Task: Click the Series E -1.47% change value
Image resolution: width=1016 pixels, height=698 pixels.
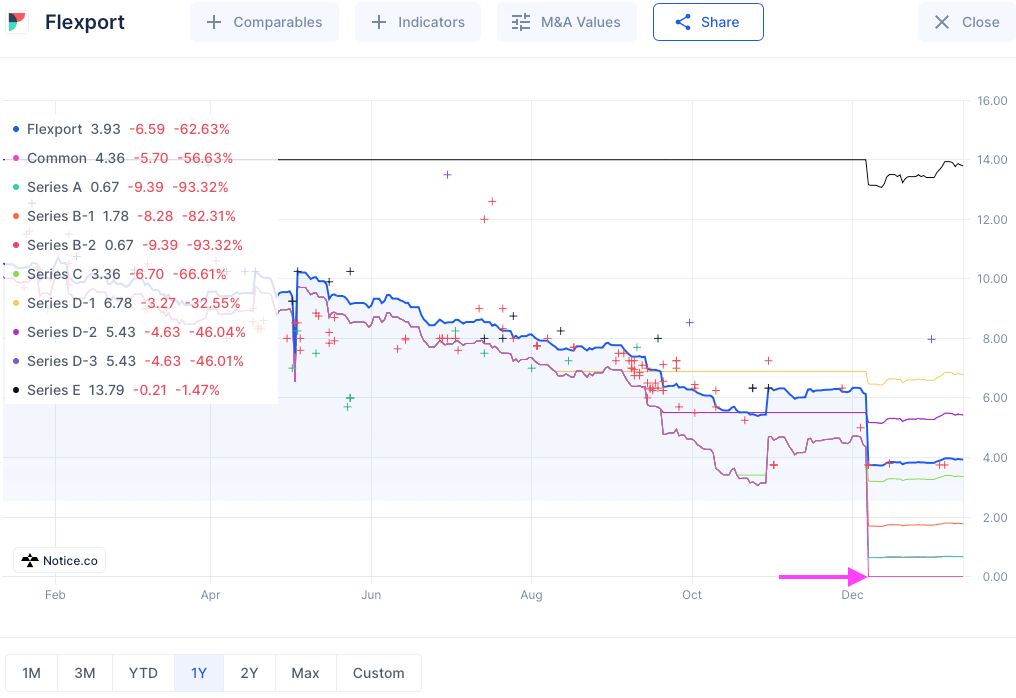Action: coord(197,390)
